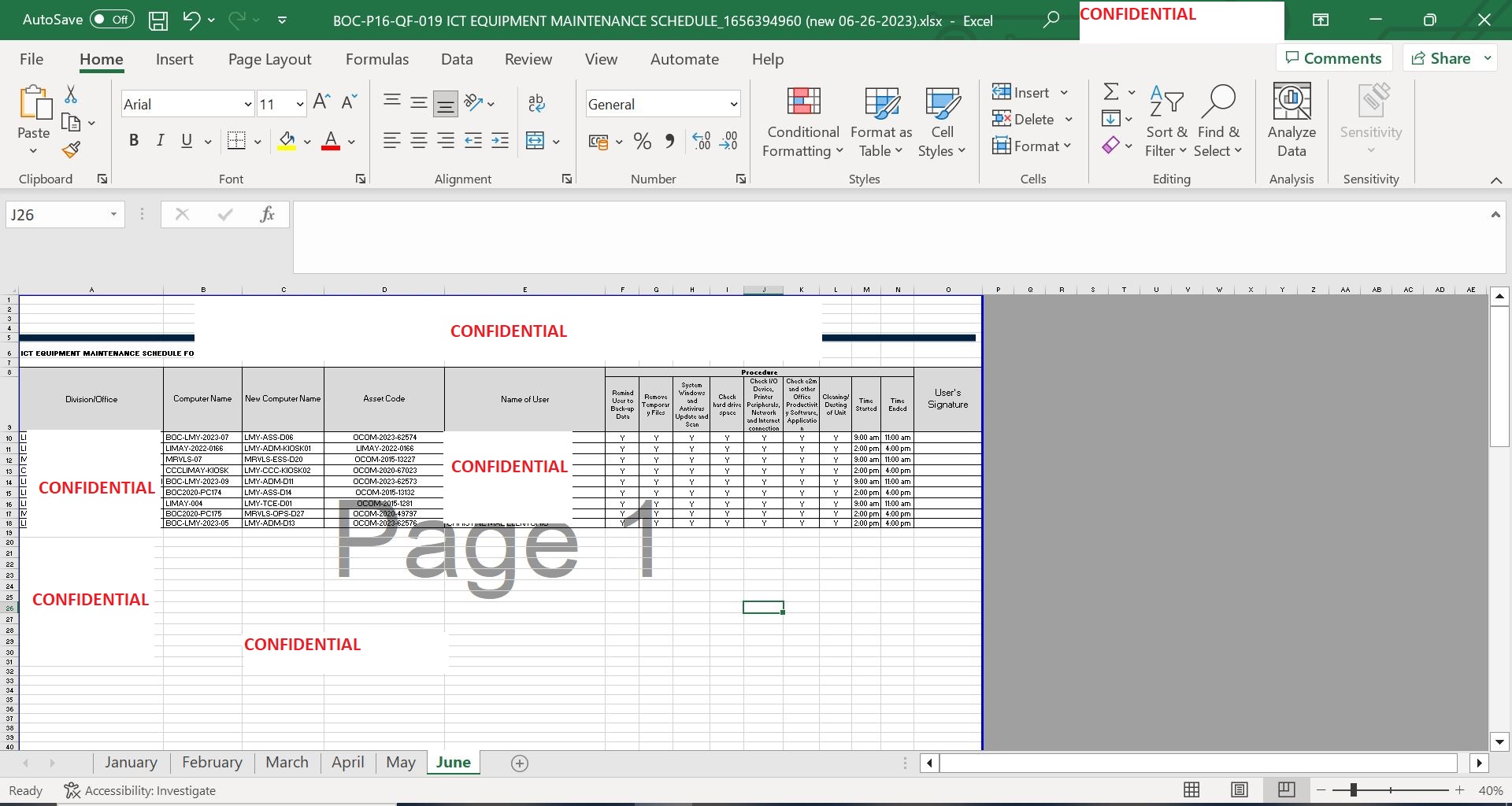
Task: Click the AutoSum sigma icon
Action: coord(1111,92)
